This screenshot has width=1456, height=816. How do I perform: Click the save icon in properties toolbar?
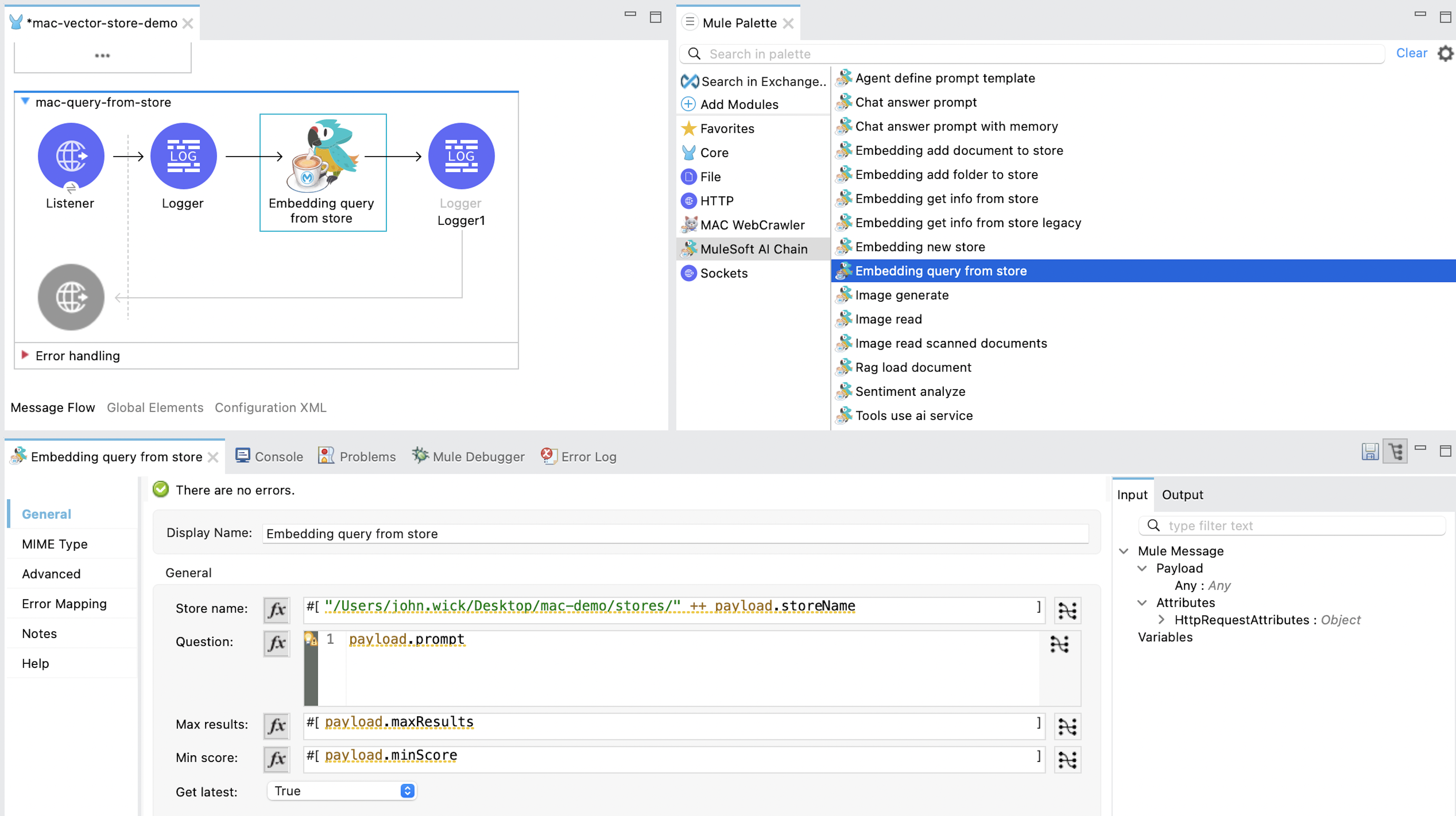[1370, 451]
